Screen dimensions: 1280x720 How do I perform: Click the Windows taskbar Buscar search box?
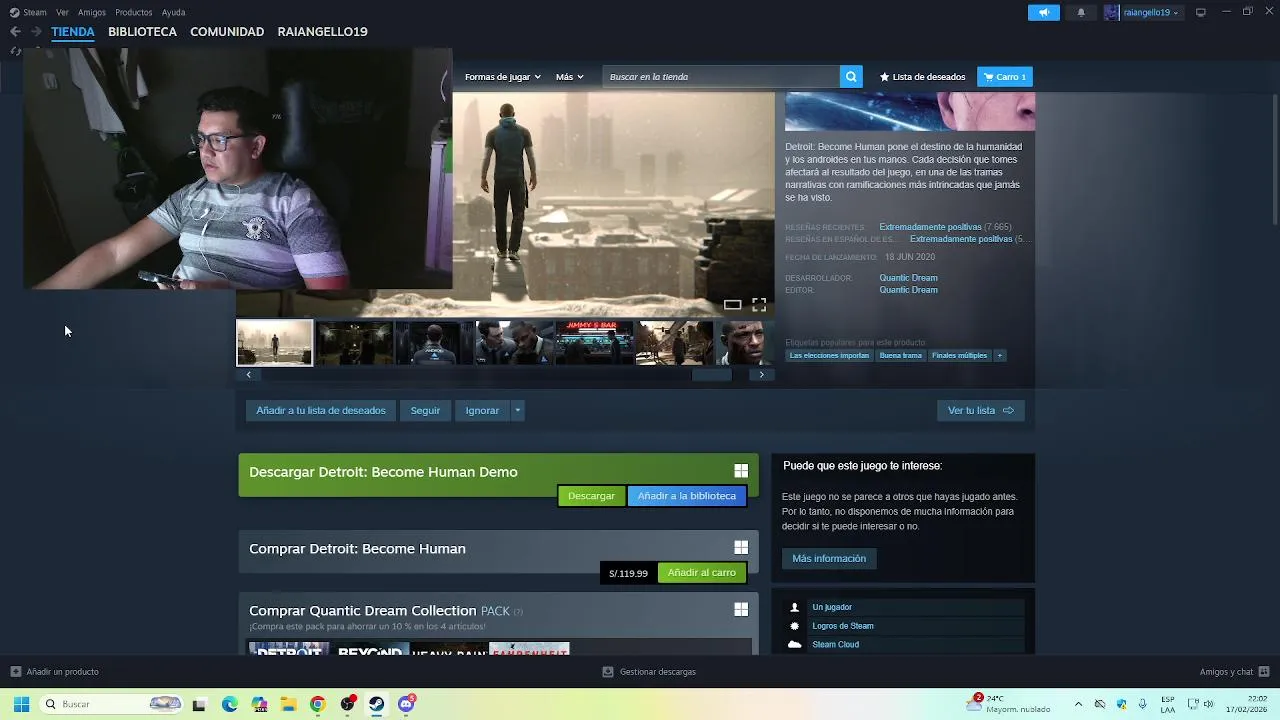pos(112,704)
